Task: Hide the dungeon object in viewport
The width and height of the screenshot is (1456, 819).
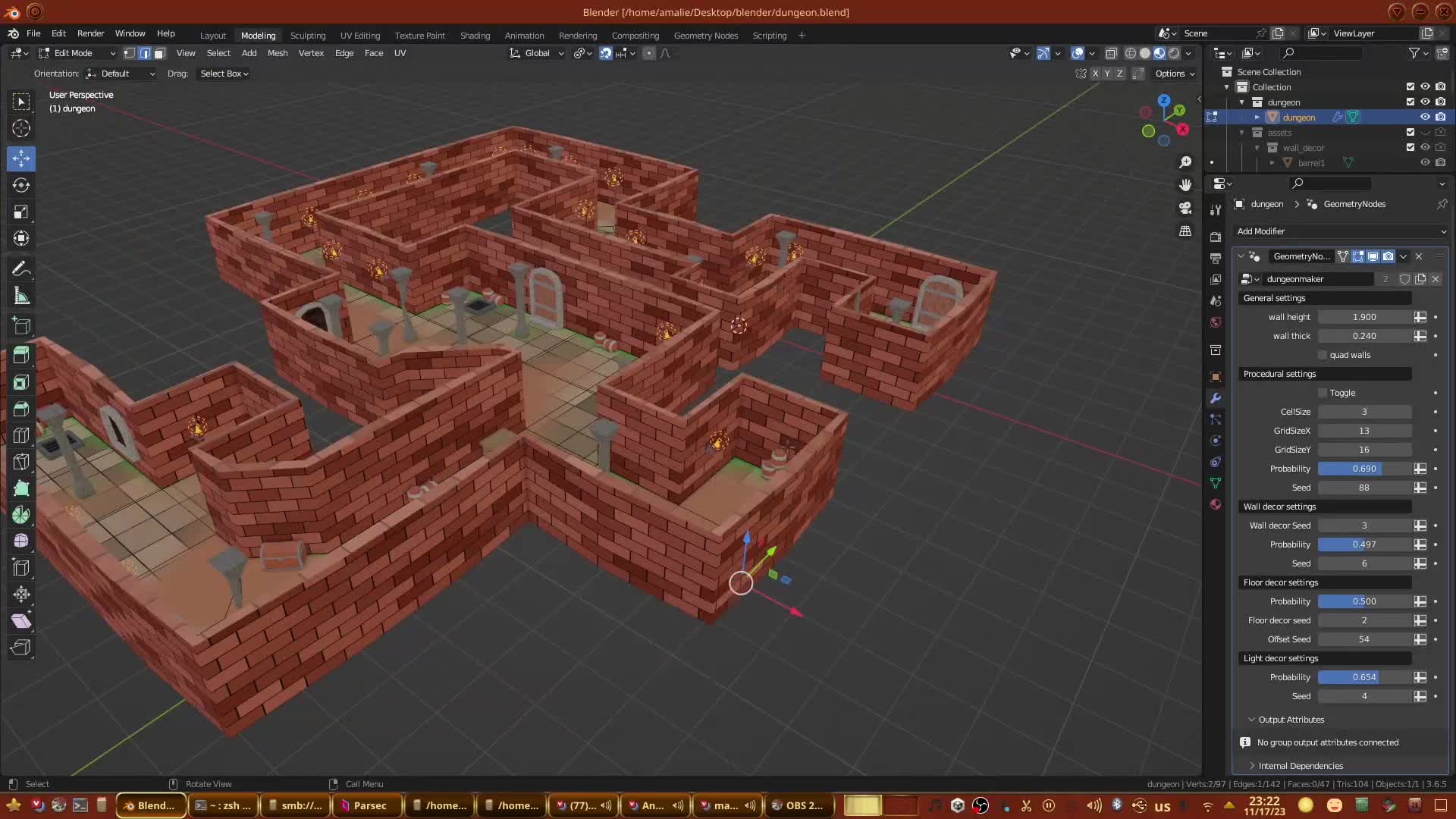Action: 1425,117
